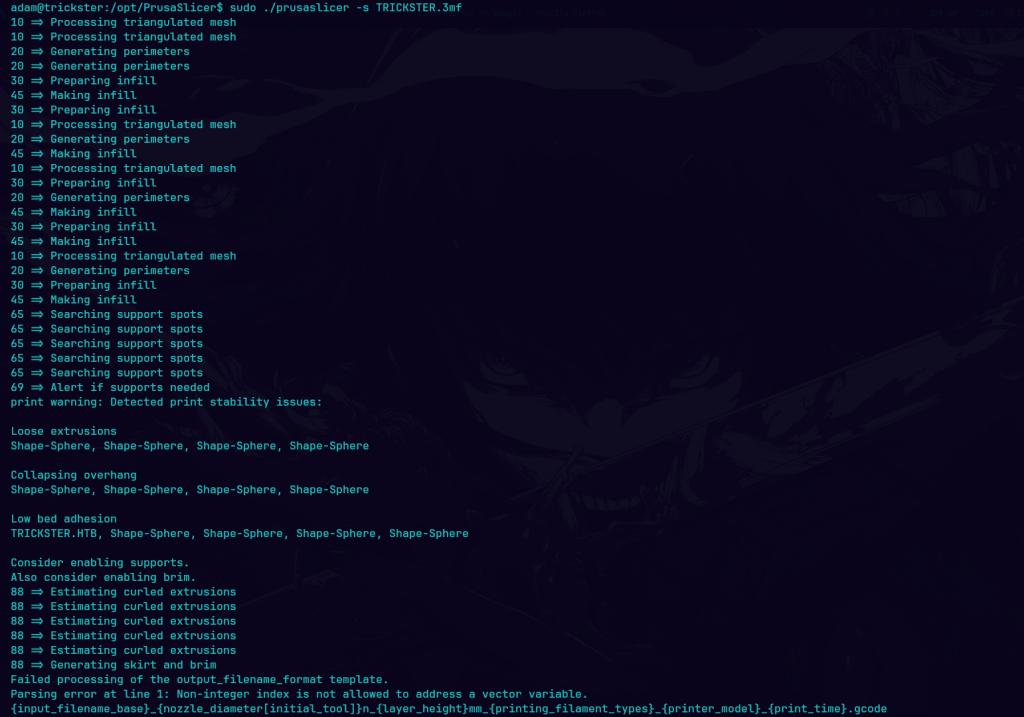Click the 'Generating skirt and brim' line
This screenshot has height=717, width=1024.
113,665
